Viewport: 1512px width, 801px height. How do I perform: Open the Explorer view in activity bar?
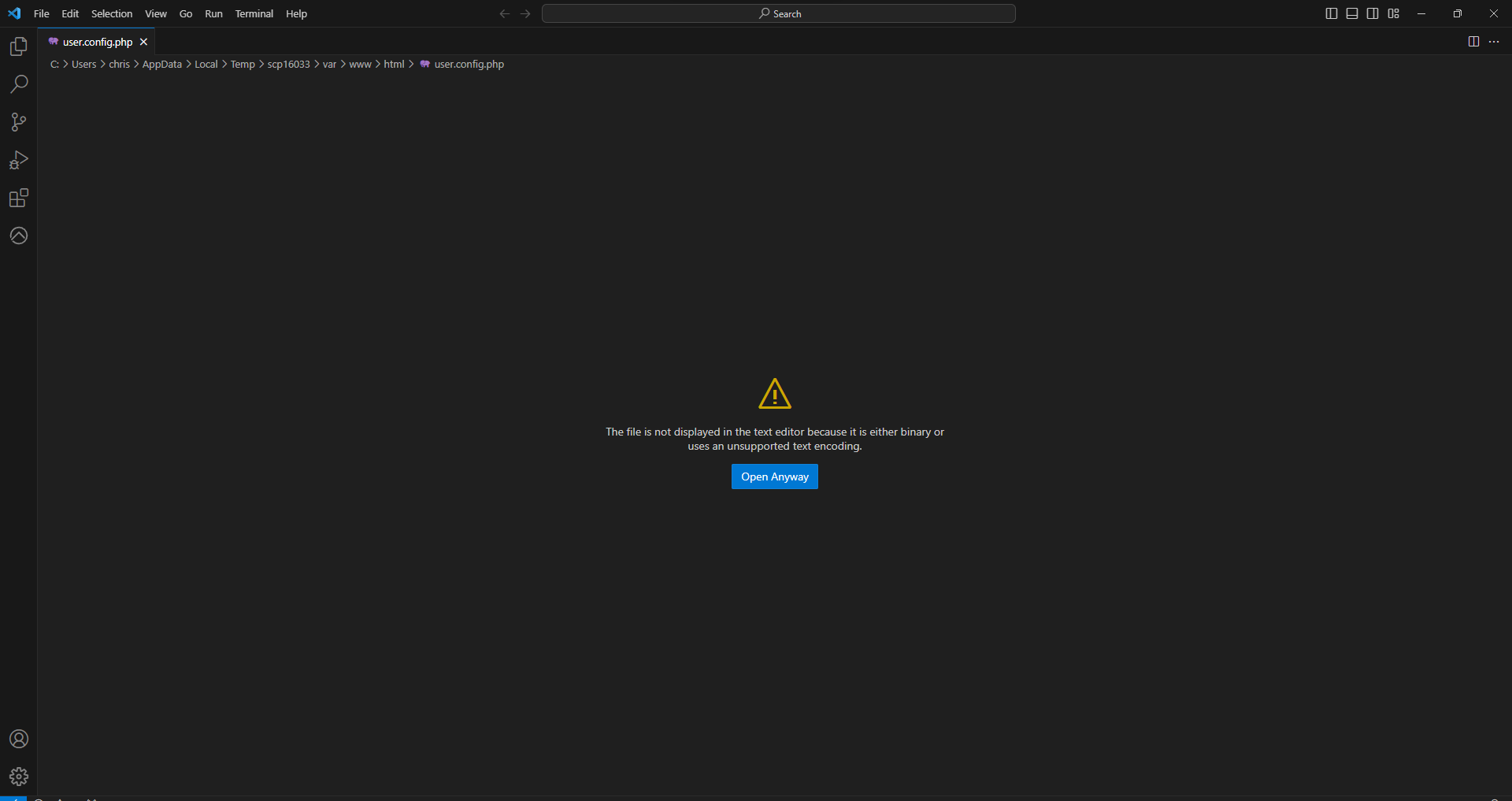coord(19,46)
